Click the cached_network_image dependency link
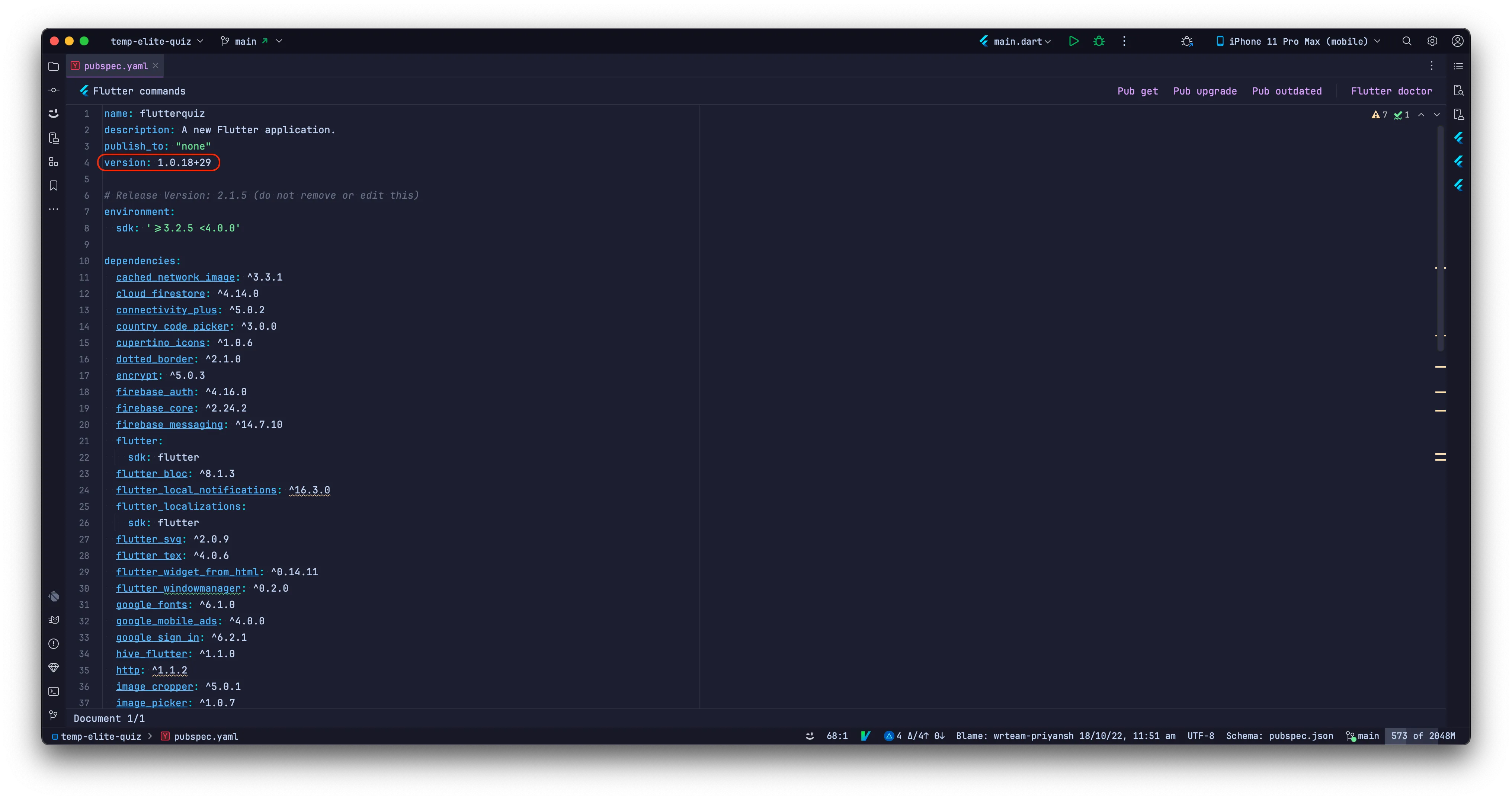 click(x=175, y=277)
